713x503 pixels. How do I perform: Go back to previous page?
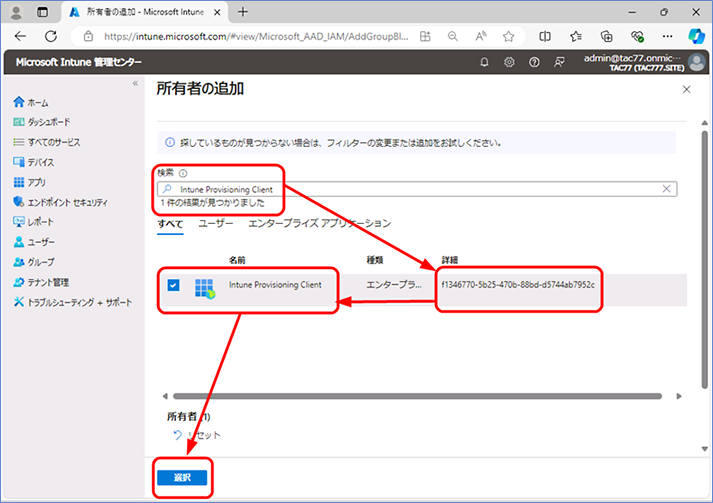pos(20,36)
